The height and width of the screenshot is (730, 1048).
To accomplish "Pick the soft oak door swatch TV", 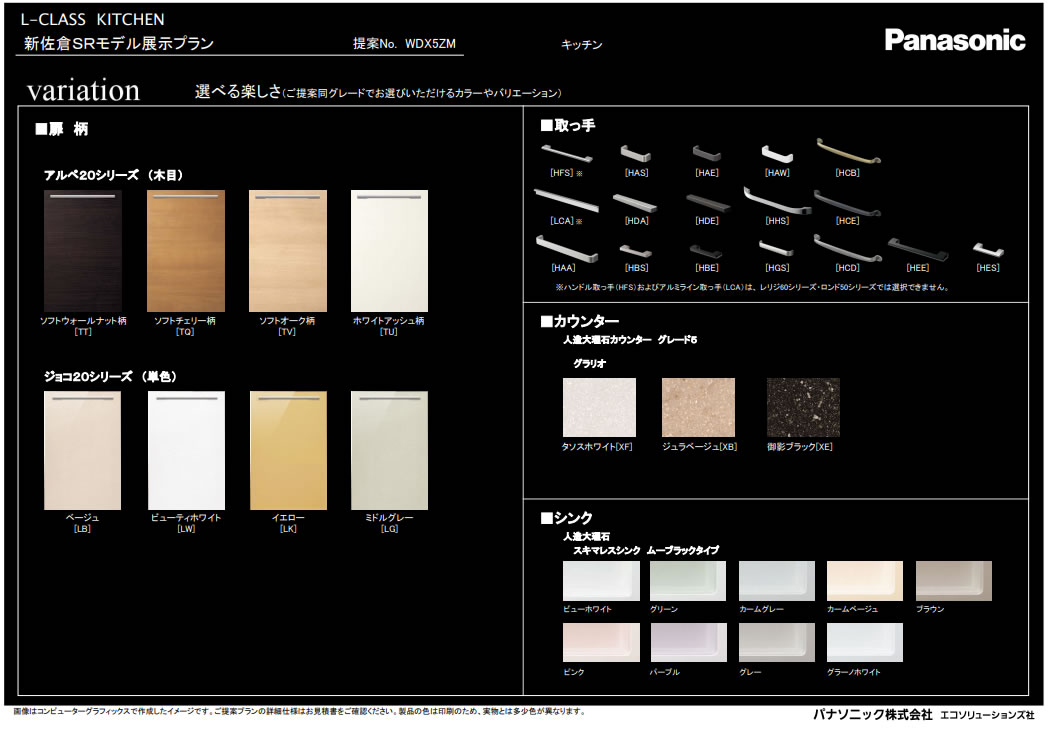I will pos(288,251).
